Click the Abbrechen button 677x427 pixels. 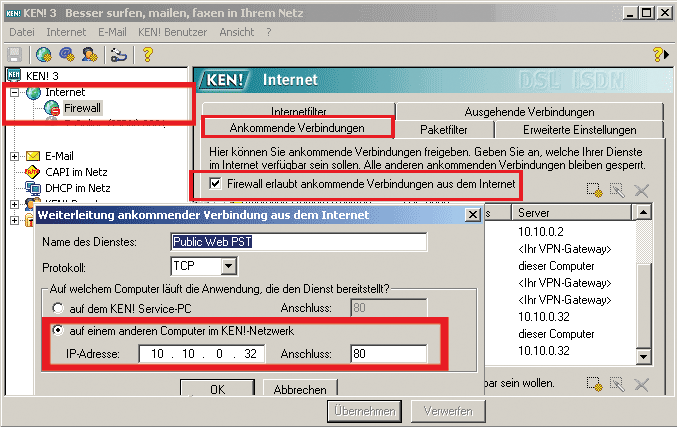click(299, 389)
